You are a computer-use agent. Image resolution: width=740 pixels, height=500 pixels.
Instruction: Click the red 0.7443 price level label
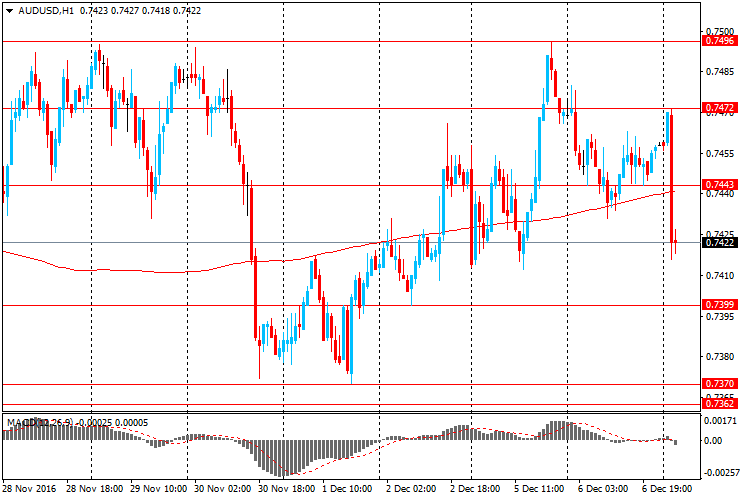click(720, 185)
